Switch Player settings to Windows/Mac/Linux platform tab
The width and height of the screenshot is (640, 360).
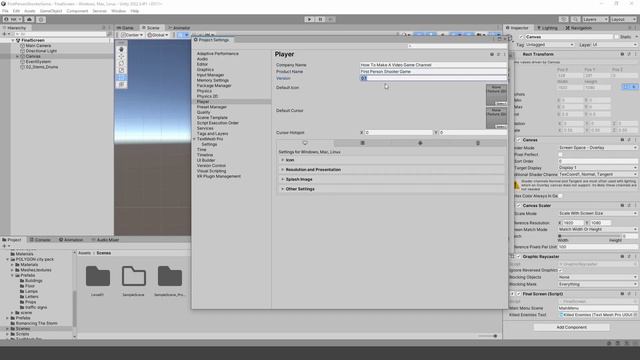305,143
